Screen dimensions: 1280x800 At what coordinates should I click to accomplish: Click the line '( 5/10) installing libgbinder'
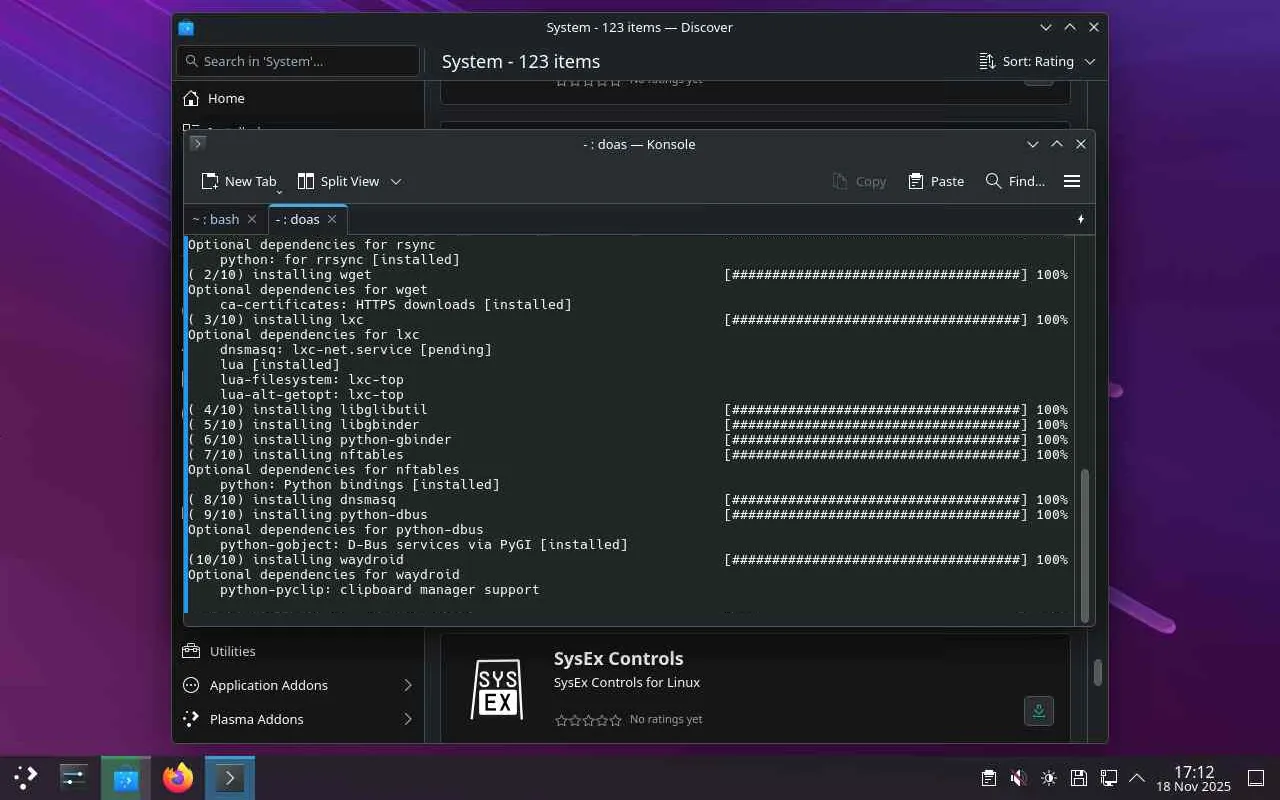(304, 424)
